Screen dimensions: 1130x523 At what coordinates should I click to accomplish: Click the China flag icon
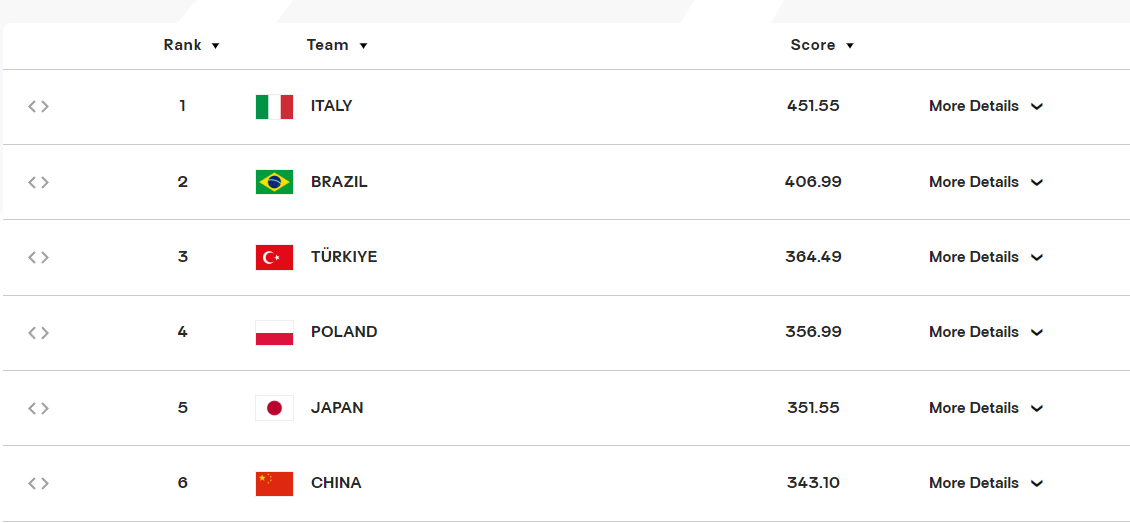274,483
